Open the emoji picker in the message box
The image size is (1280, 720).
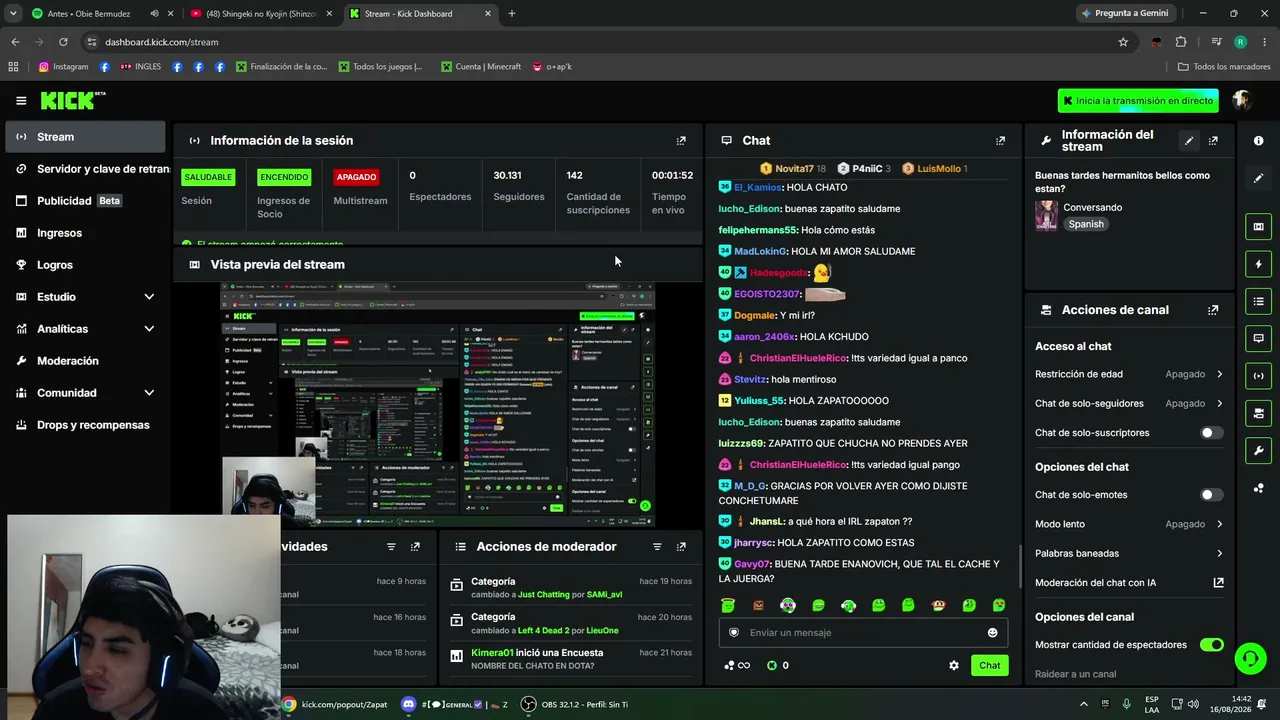992,632
